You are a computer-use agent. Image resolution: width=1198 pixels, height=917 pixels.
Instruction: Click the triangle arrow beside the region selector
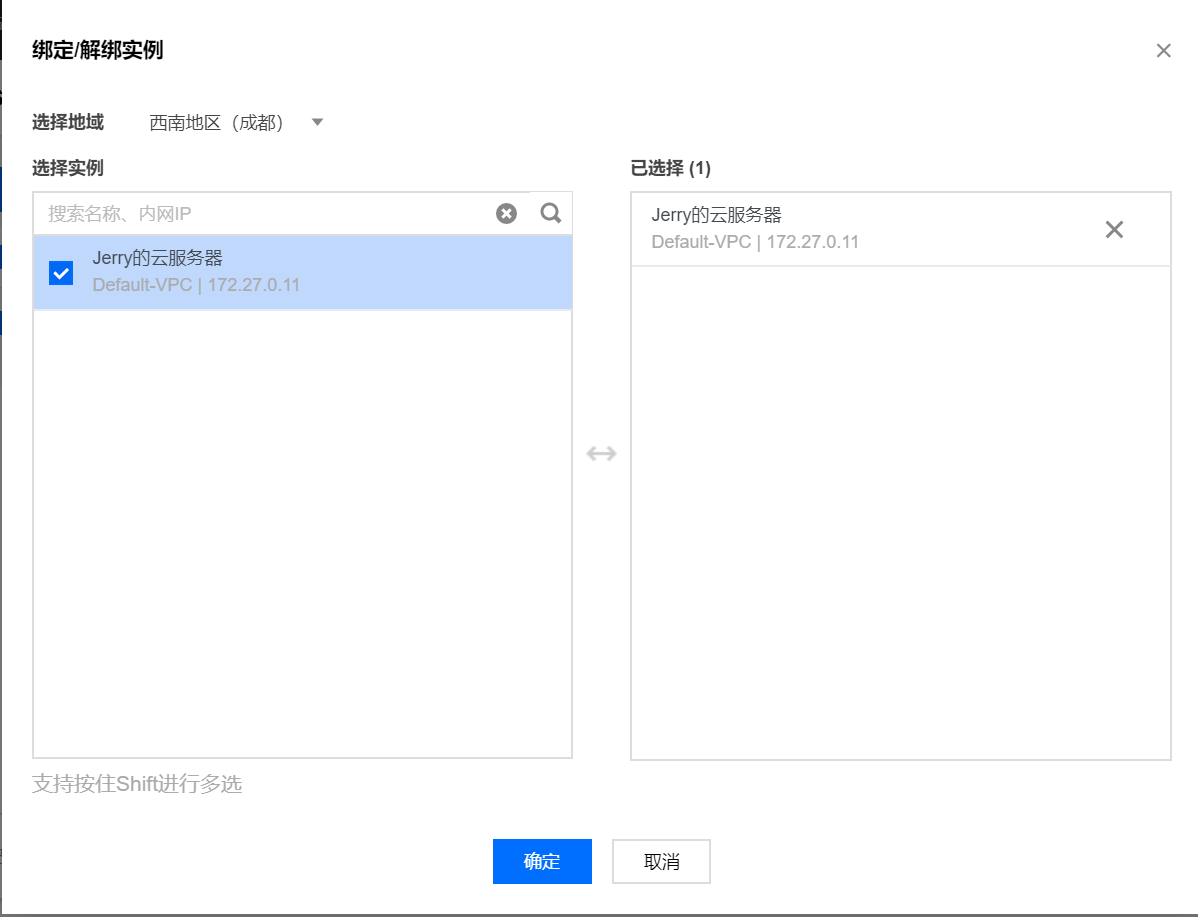(x=317, y=121)
